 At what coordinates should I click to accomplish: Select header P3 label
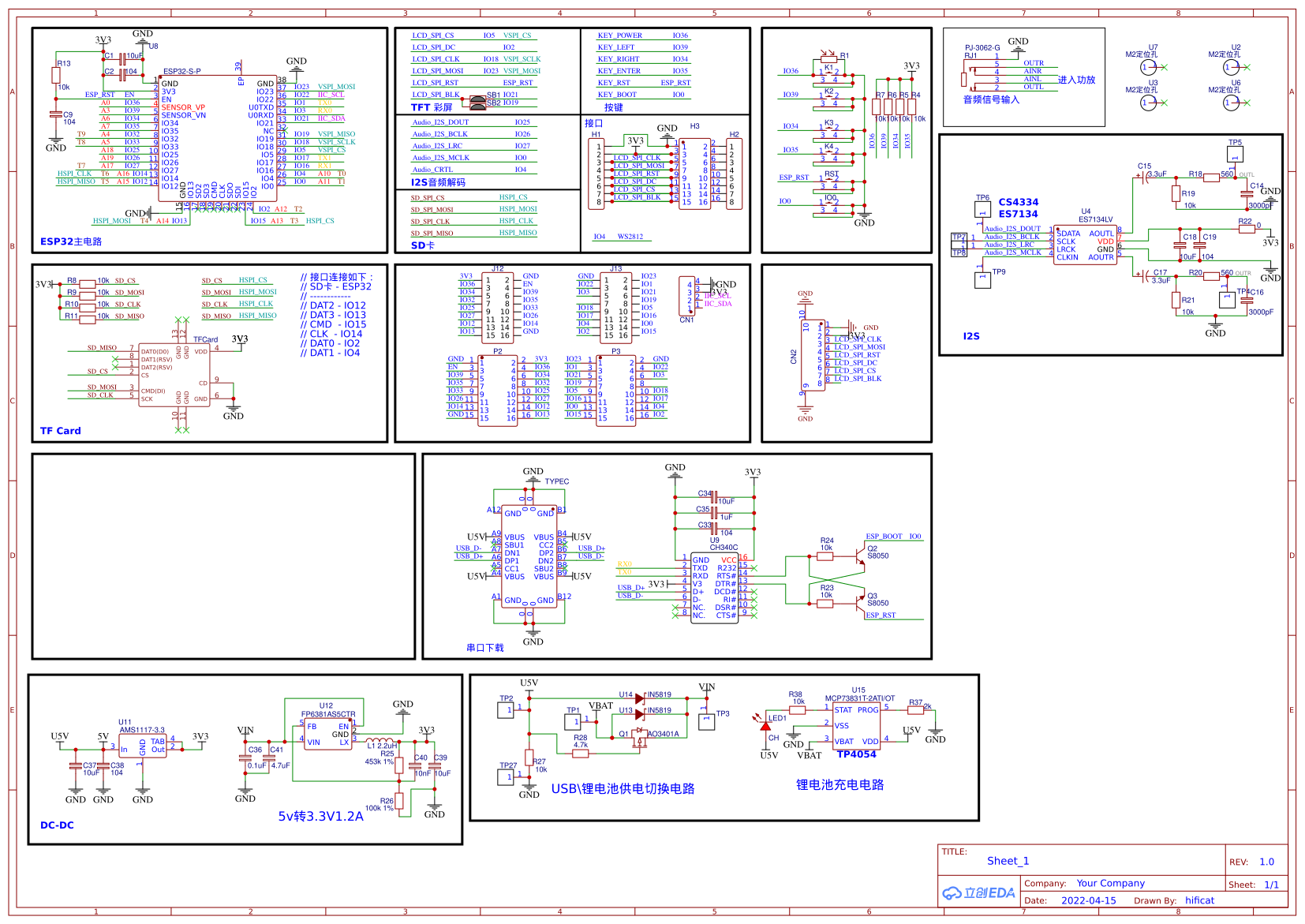(616, 351)
